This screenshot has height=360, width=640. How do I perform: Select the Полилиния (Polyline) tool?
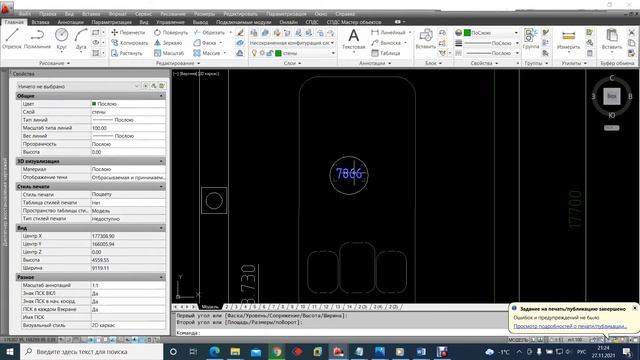coord(37,39)
